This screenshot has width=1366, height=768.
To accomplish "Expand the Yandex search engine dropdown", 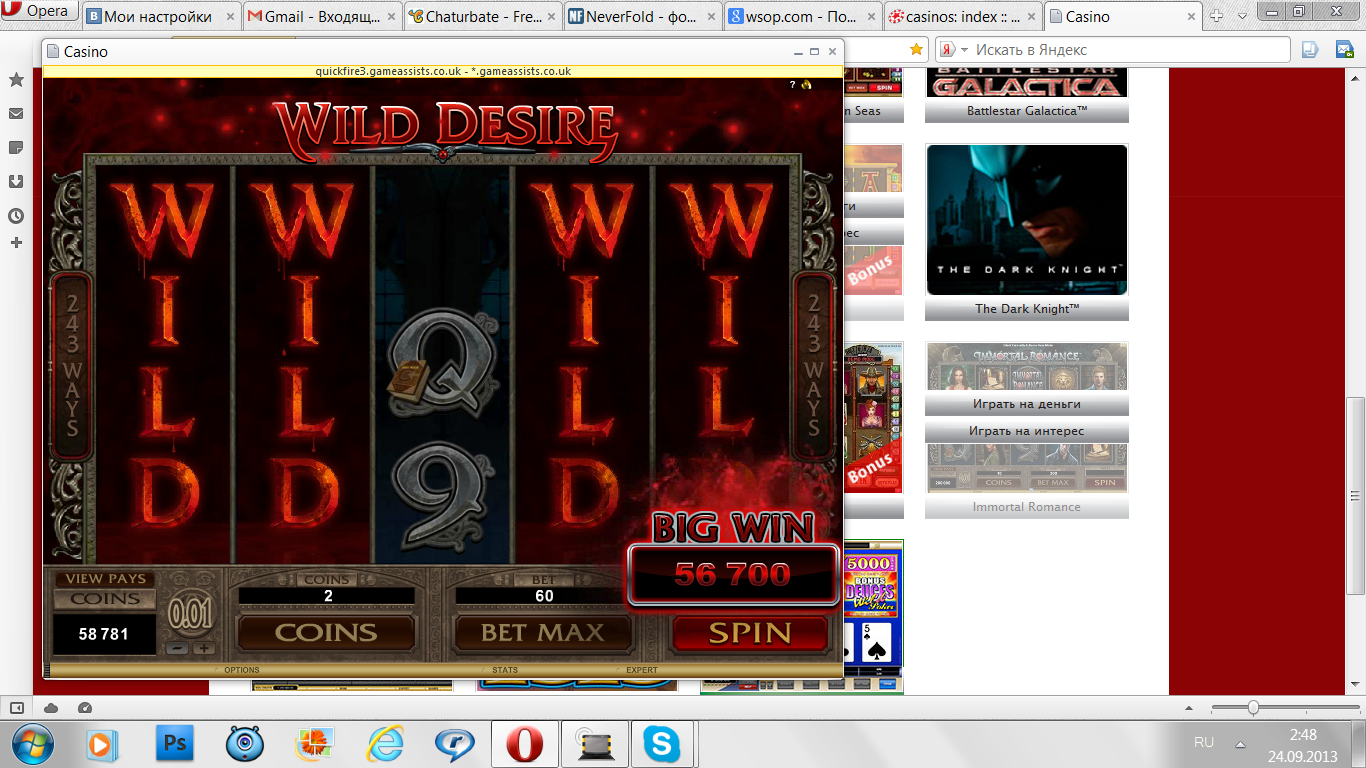I will click(964, 50).
